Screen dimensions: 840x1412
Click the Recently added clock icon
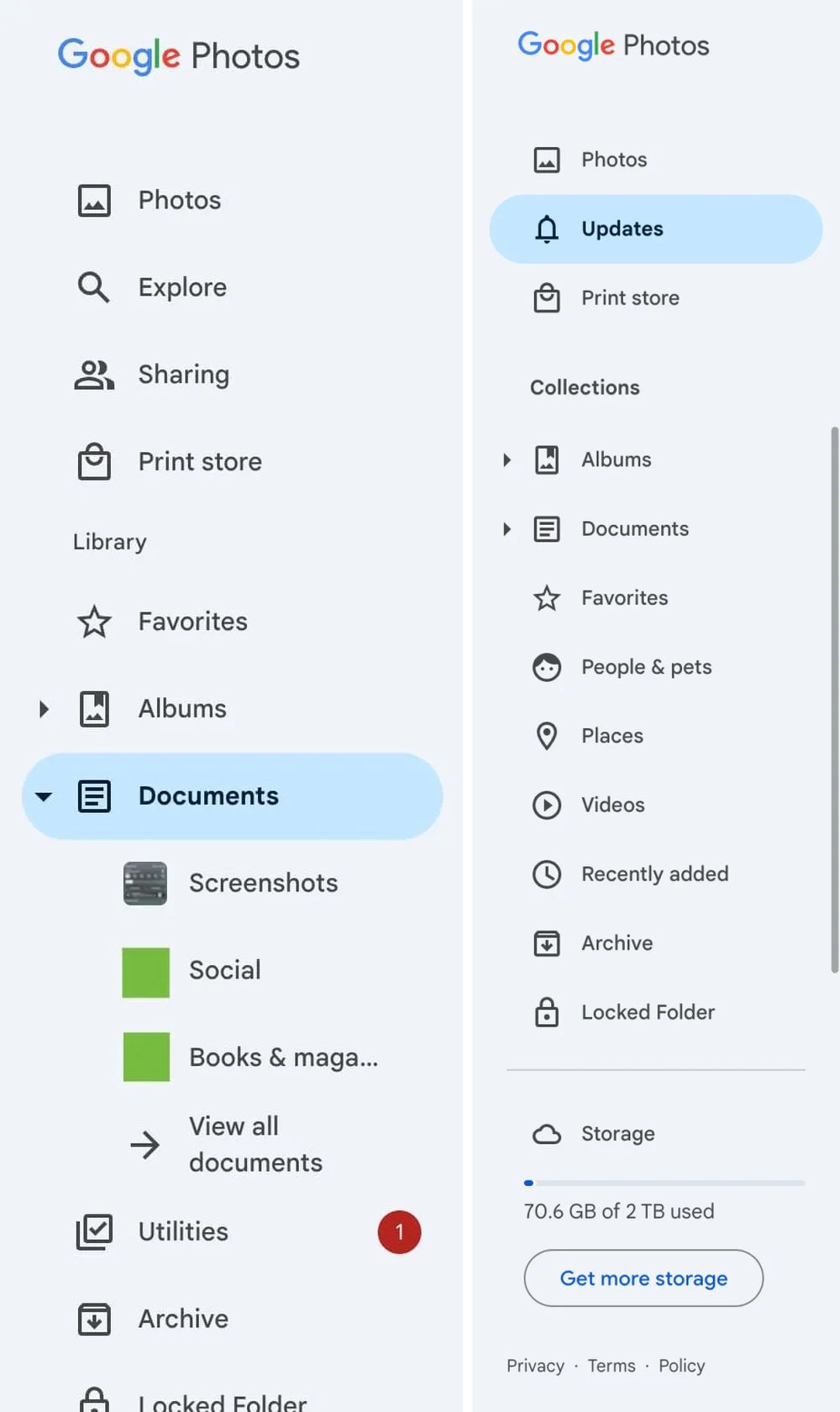pyautogui.click(x=547, y=874)
